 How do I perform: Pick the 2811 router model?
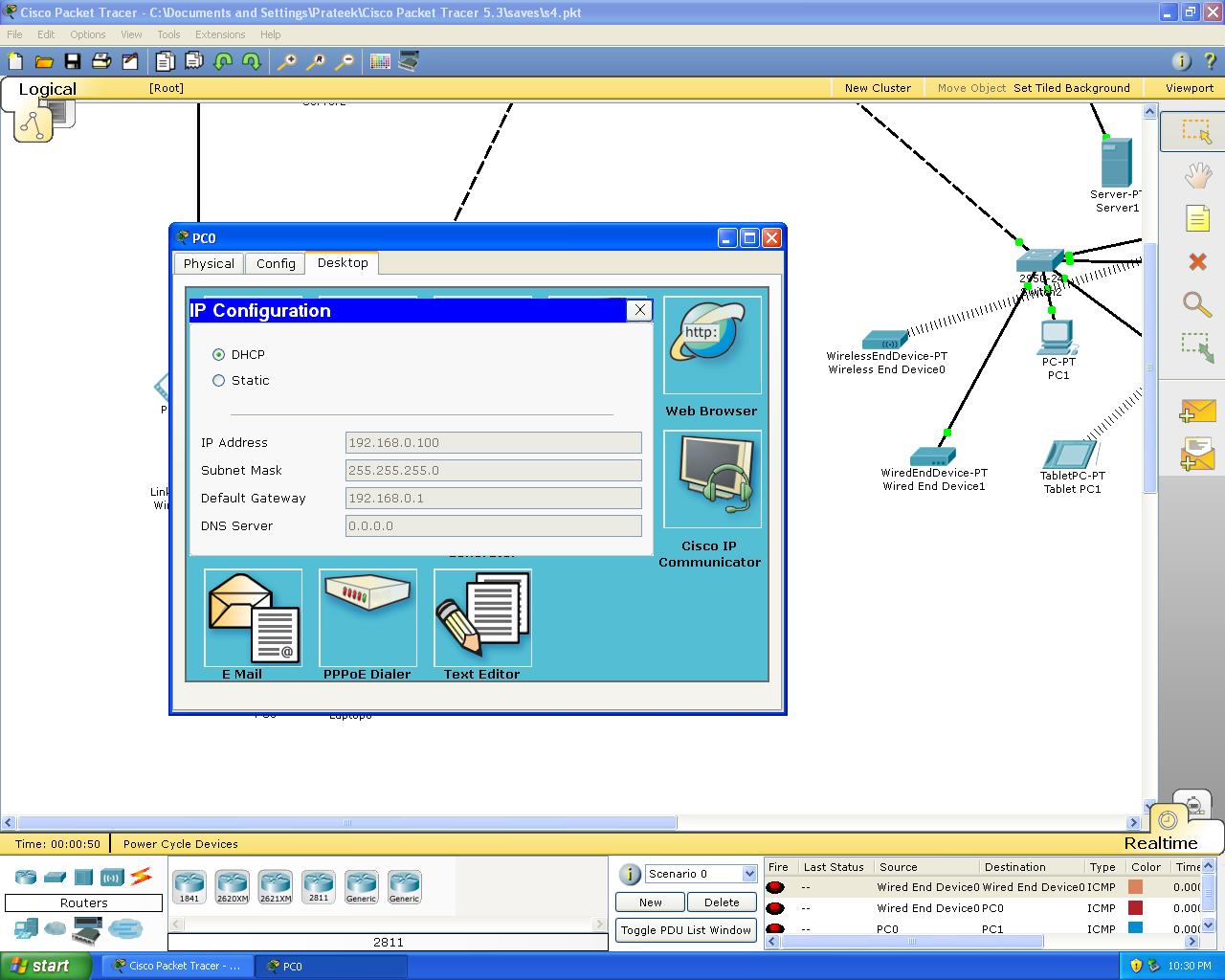coord(319,887)
